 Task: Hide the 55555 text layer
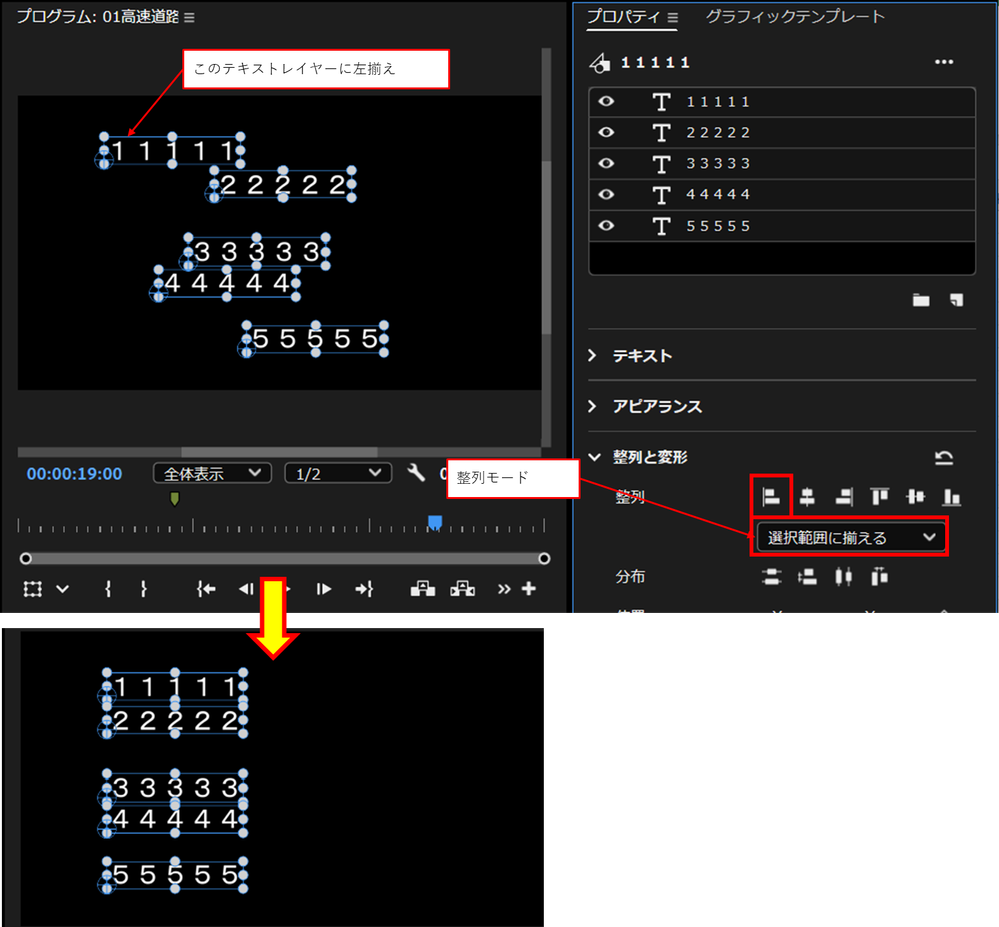click(607, 226)
